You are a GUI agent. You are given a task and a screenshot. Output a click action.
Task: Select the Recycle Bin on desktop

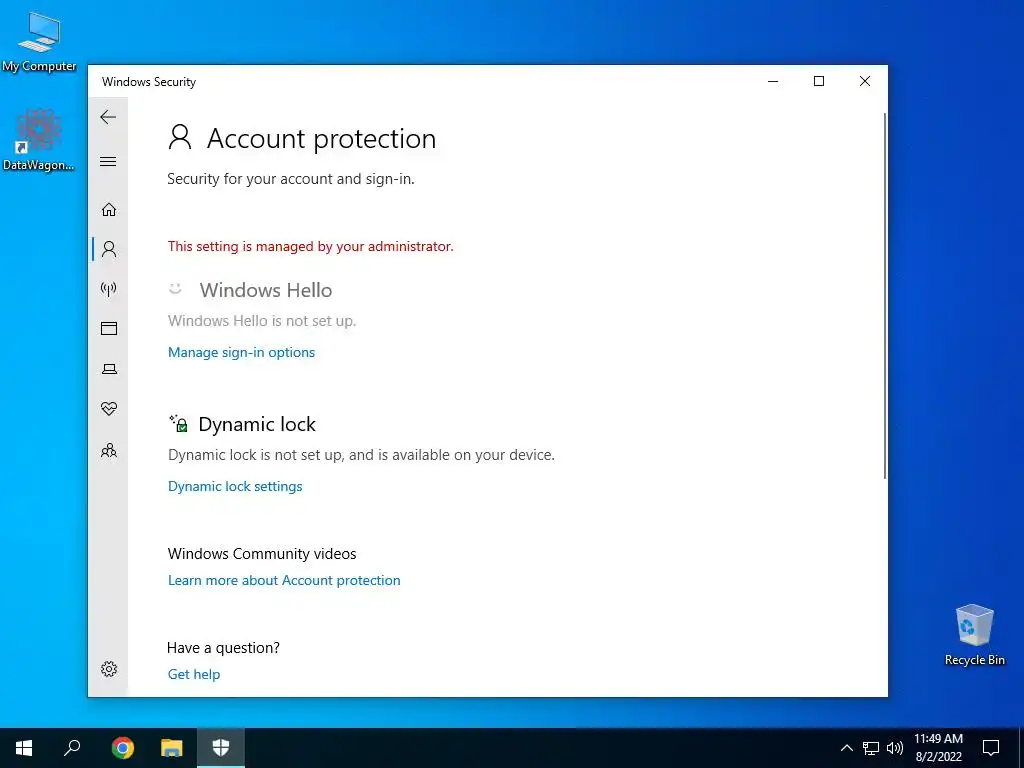tap(974, 635)
